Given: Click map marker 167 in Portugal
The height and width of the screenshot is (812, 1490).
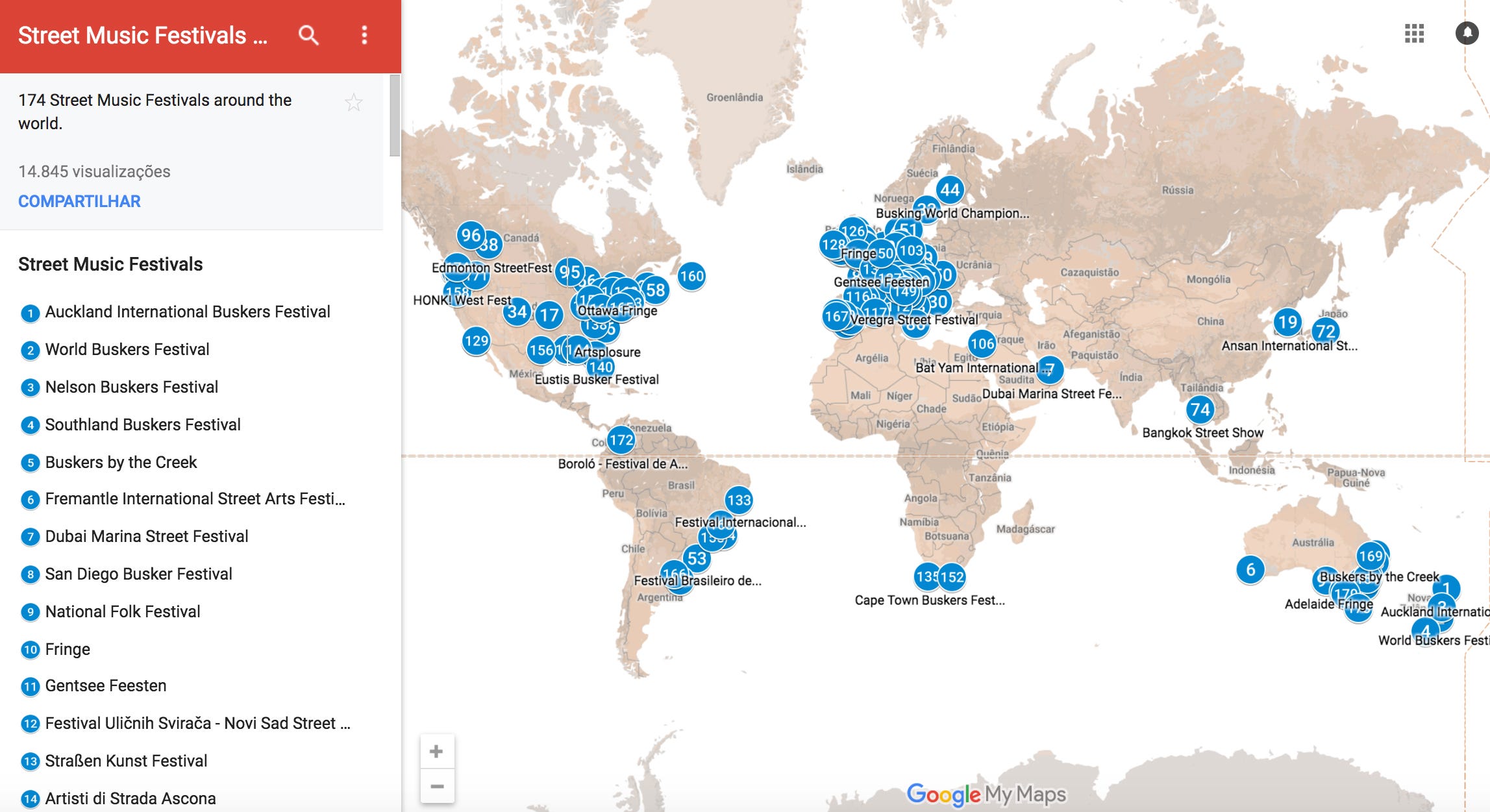Looking at the screenshot, I should [x=836, y=317].
